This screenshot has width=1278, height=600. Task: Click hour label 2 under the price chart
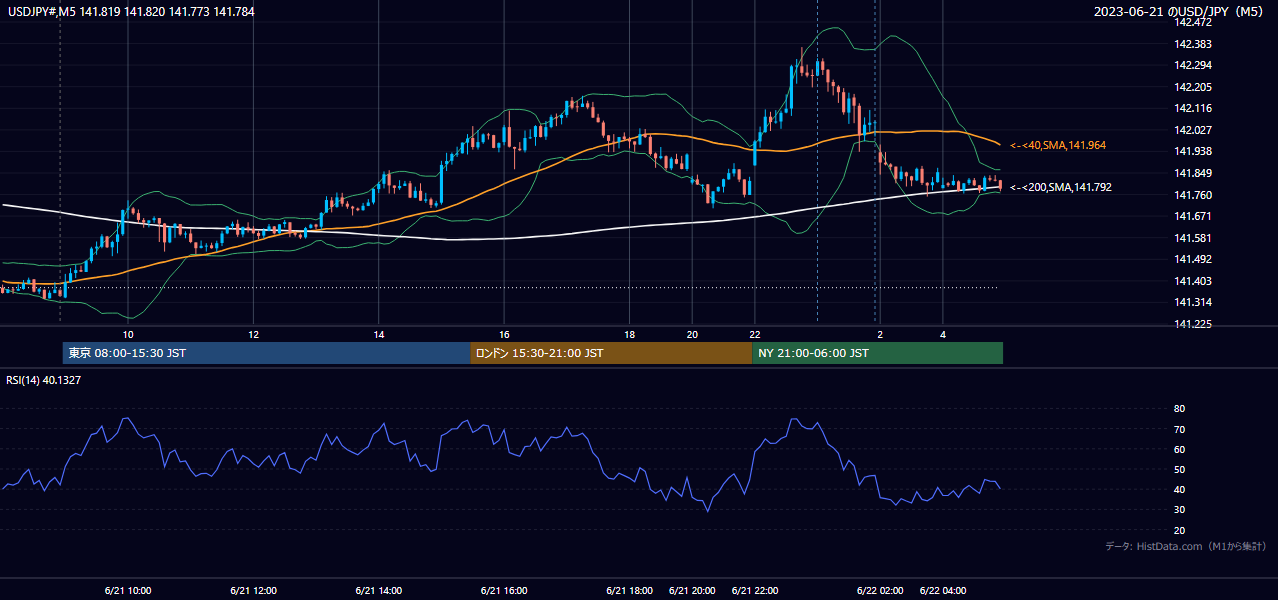pos(880,334)
